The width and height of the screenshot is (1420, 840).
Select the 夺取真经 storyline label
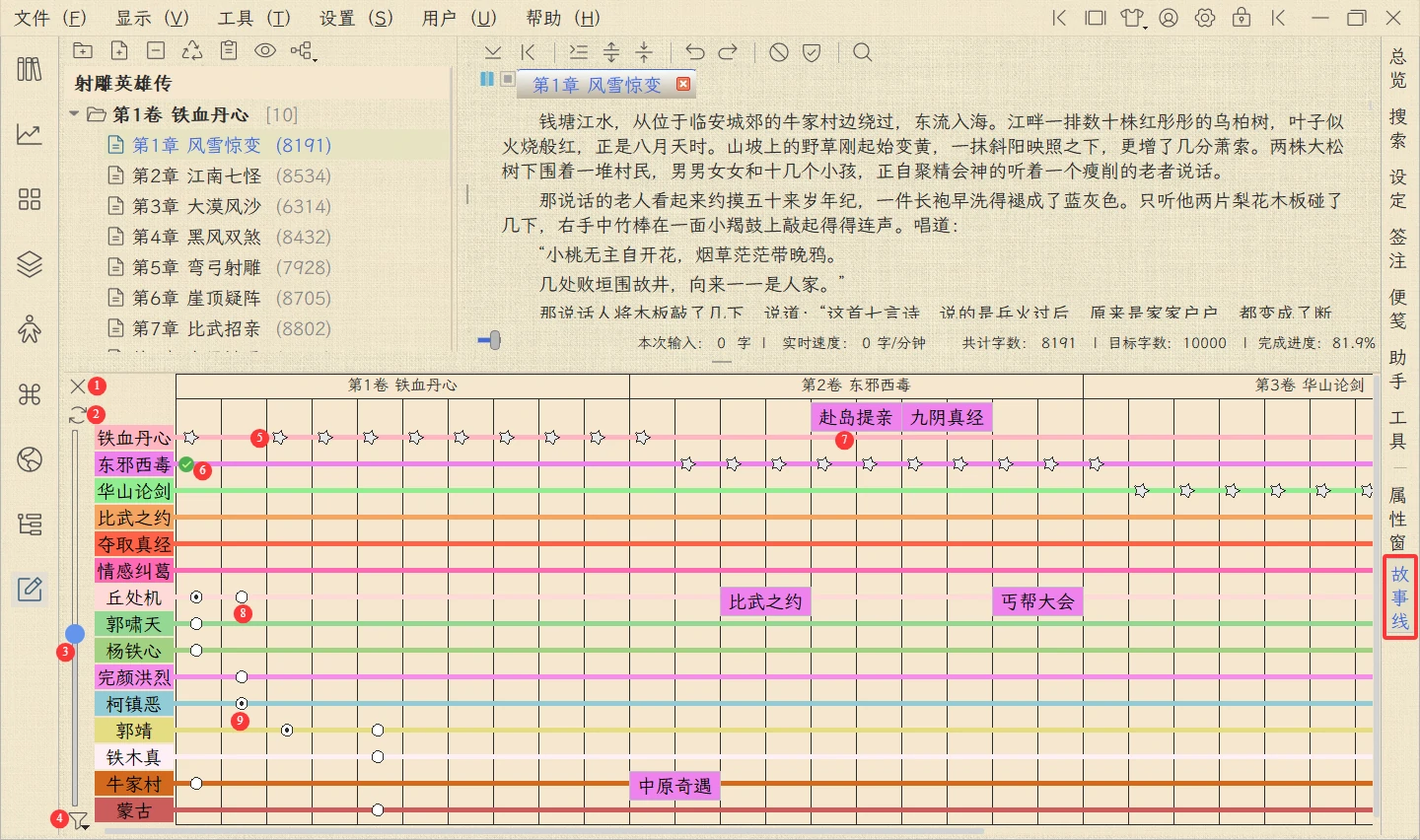coord(134,544)
